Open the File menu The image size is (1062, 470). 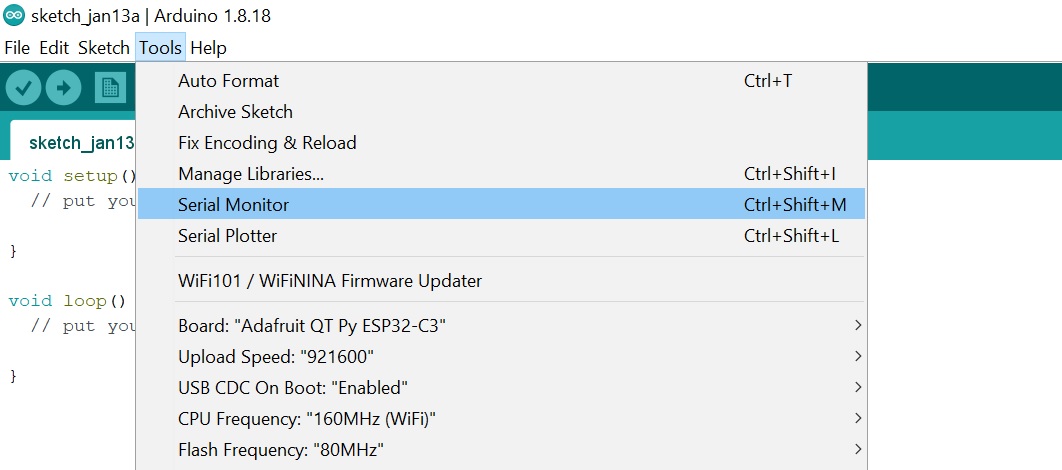17,47
